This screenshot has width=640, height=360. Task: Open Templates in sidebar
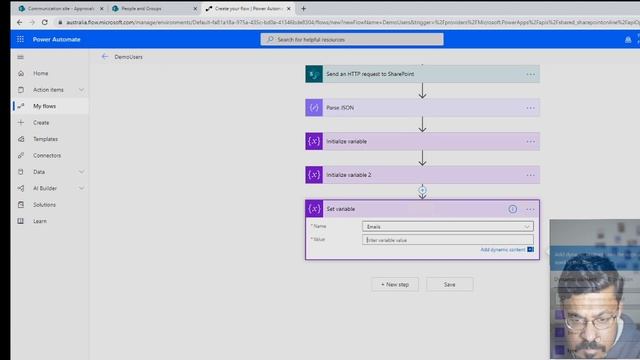click(45, 139)
